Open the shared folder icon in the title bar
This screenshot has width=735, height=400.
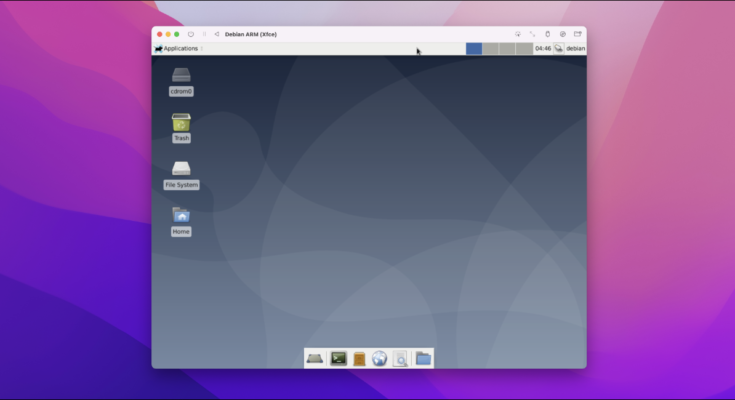(x=578, y=34)
